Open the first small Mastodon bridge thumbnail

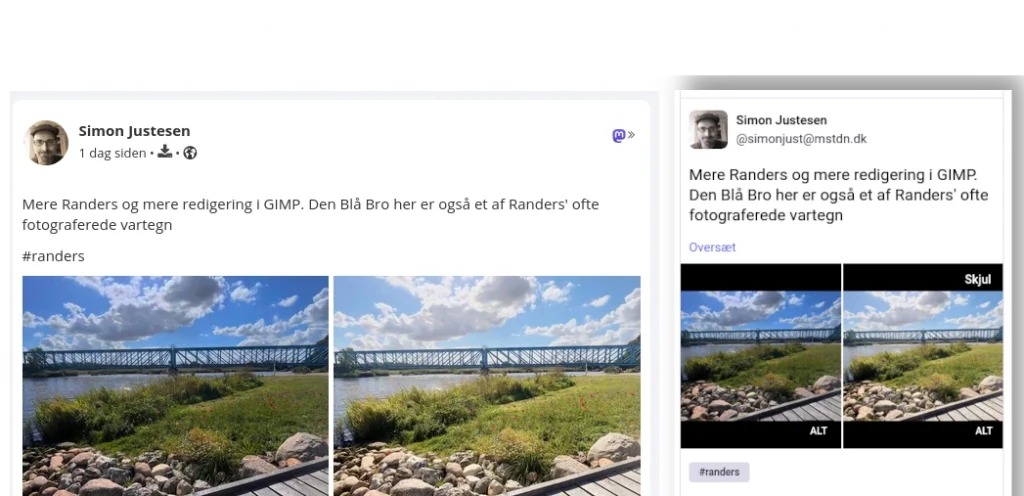pos(761,356)
